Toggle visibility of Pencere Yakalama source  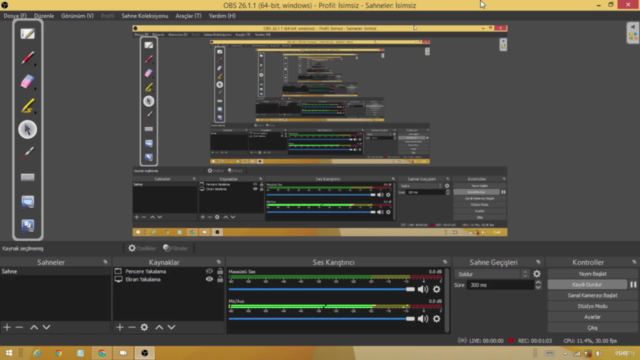[209, 271]
